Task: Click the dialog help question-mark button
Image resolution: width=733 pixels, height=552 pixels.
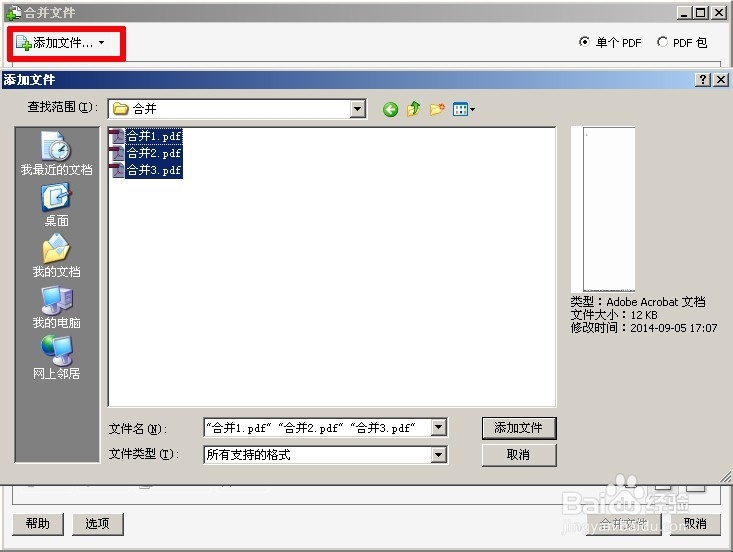Action: pyautogui.click(x=703, y=79)
